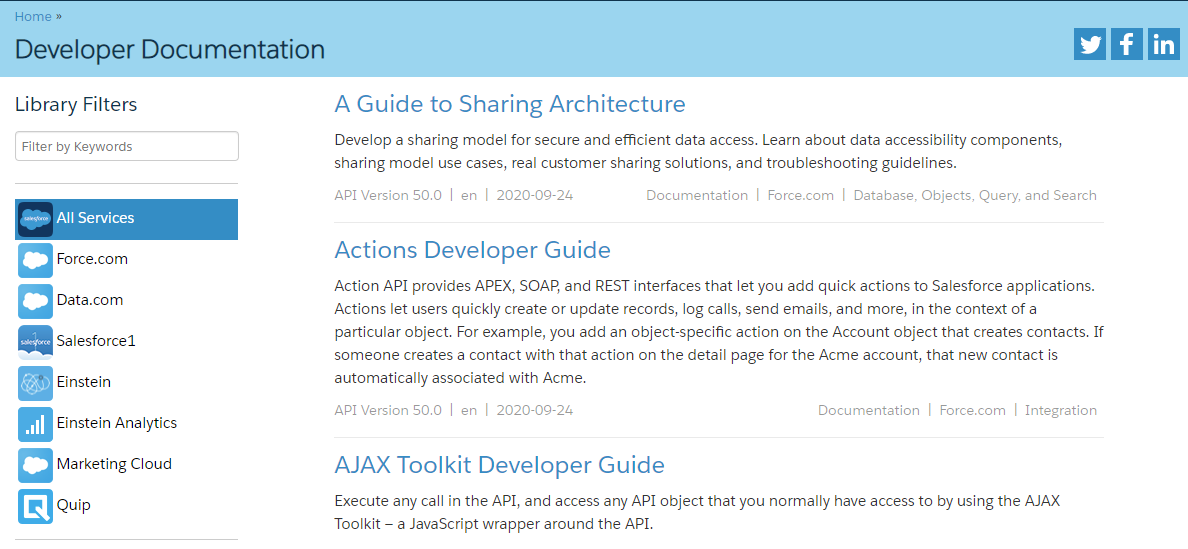This screenshot has width=1188, height=549.
Task: Share page via LinkedIn icon
Action: (1163, 44)
